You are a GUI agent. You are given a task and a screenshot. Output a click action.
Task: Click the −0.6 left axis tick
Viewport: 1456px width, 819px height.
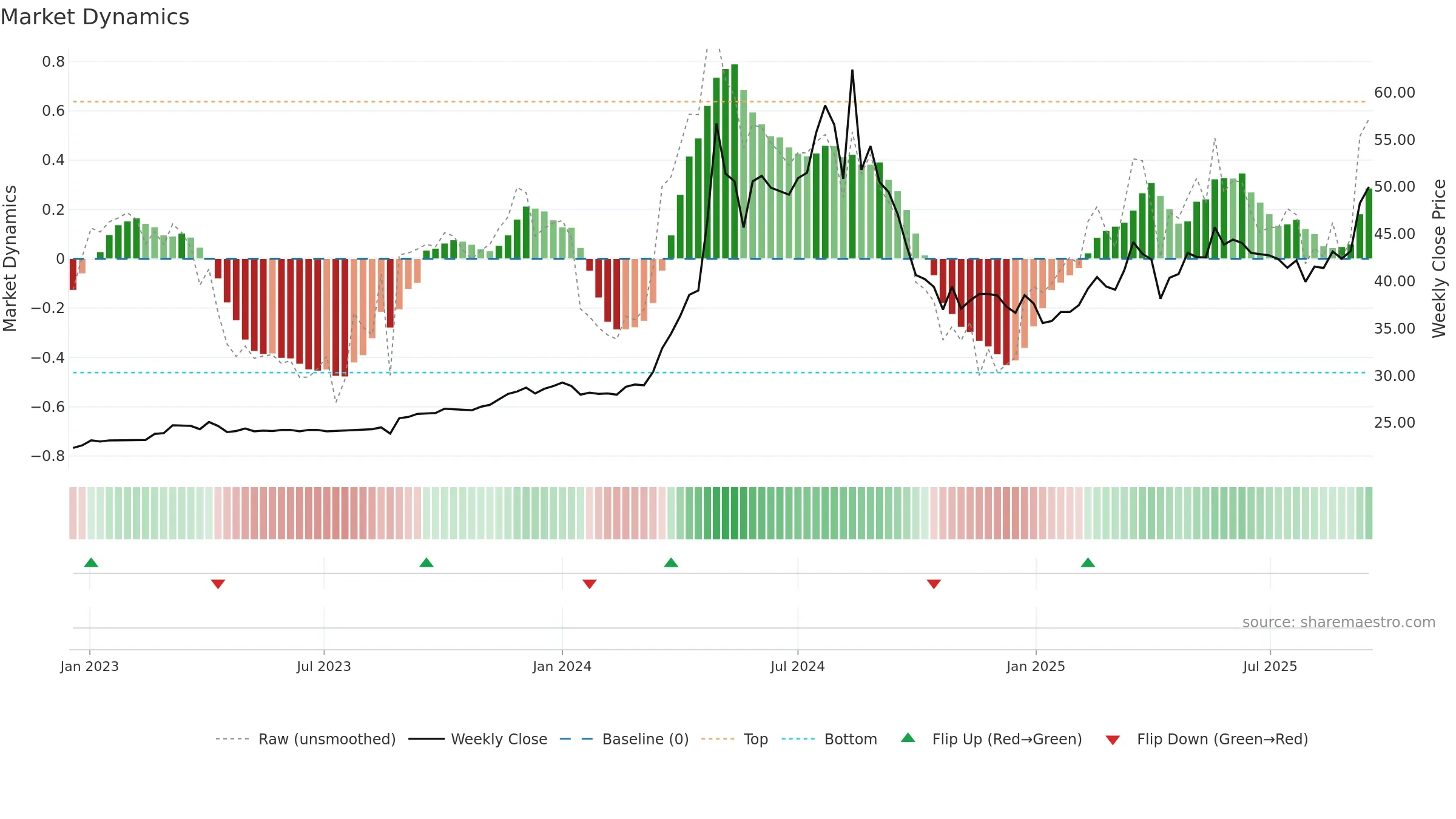point(48,406)
